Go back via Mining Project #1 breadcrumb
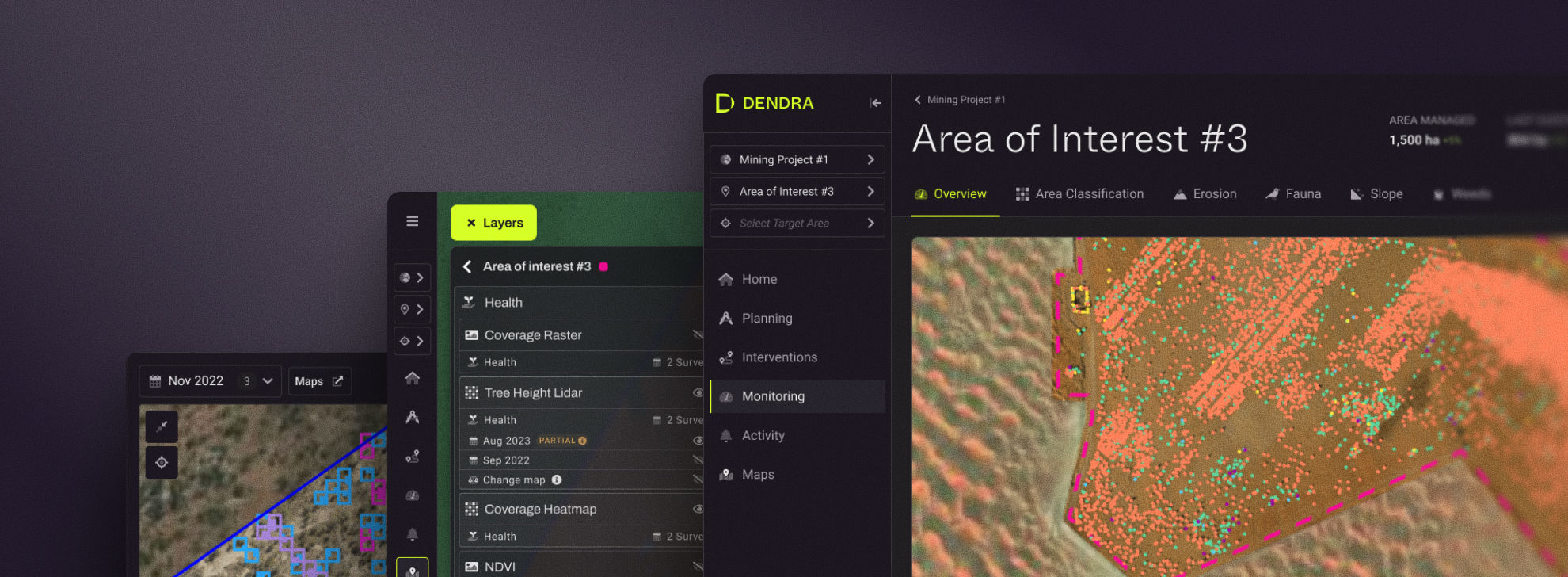The width and height of the screenshot is (1568, 577). tap(960, 100)
